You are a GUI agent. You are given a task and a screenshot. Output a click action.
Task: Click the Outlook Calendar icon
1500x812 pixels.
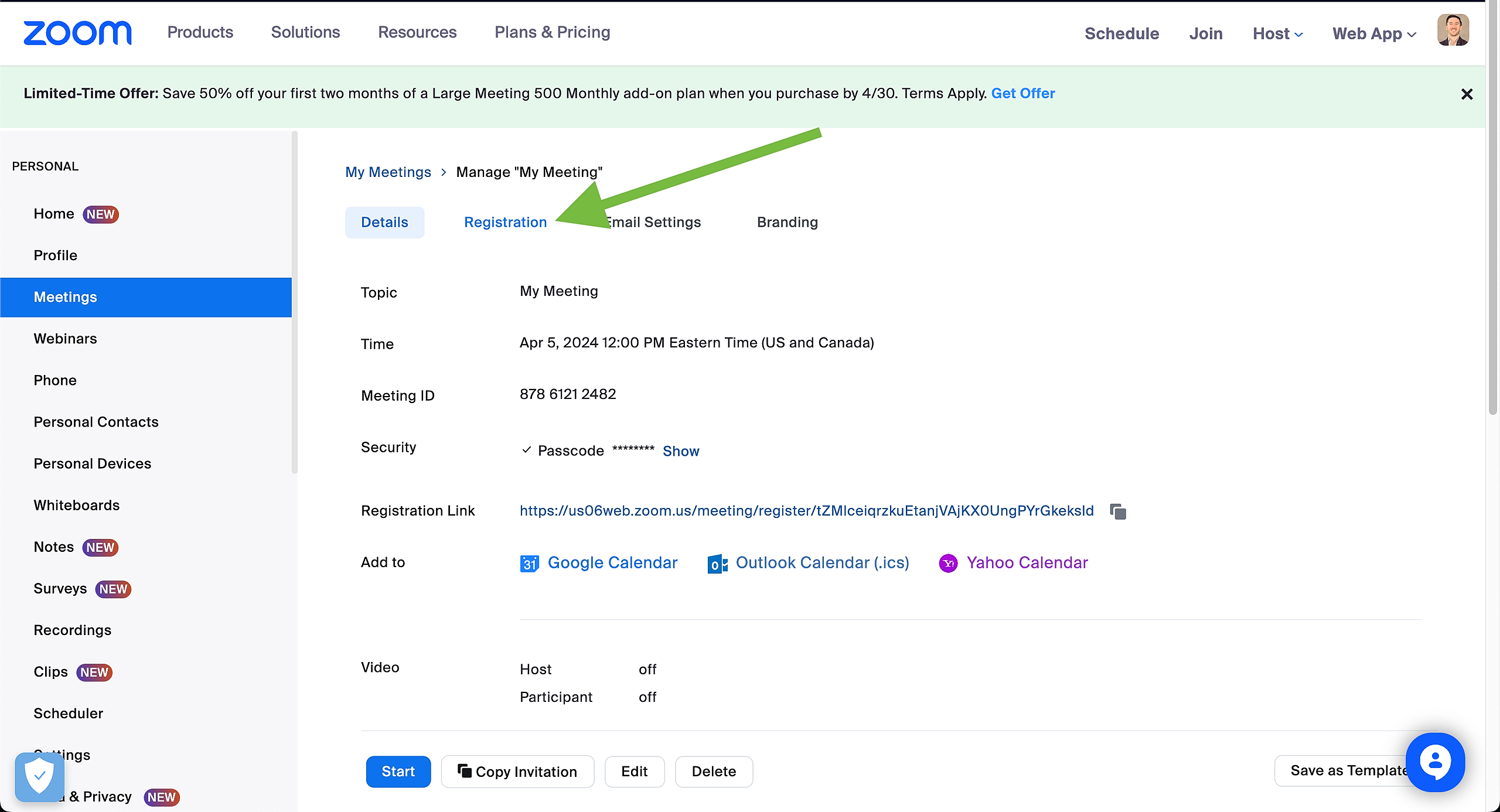point(717,564)
